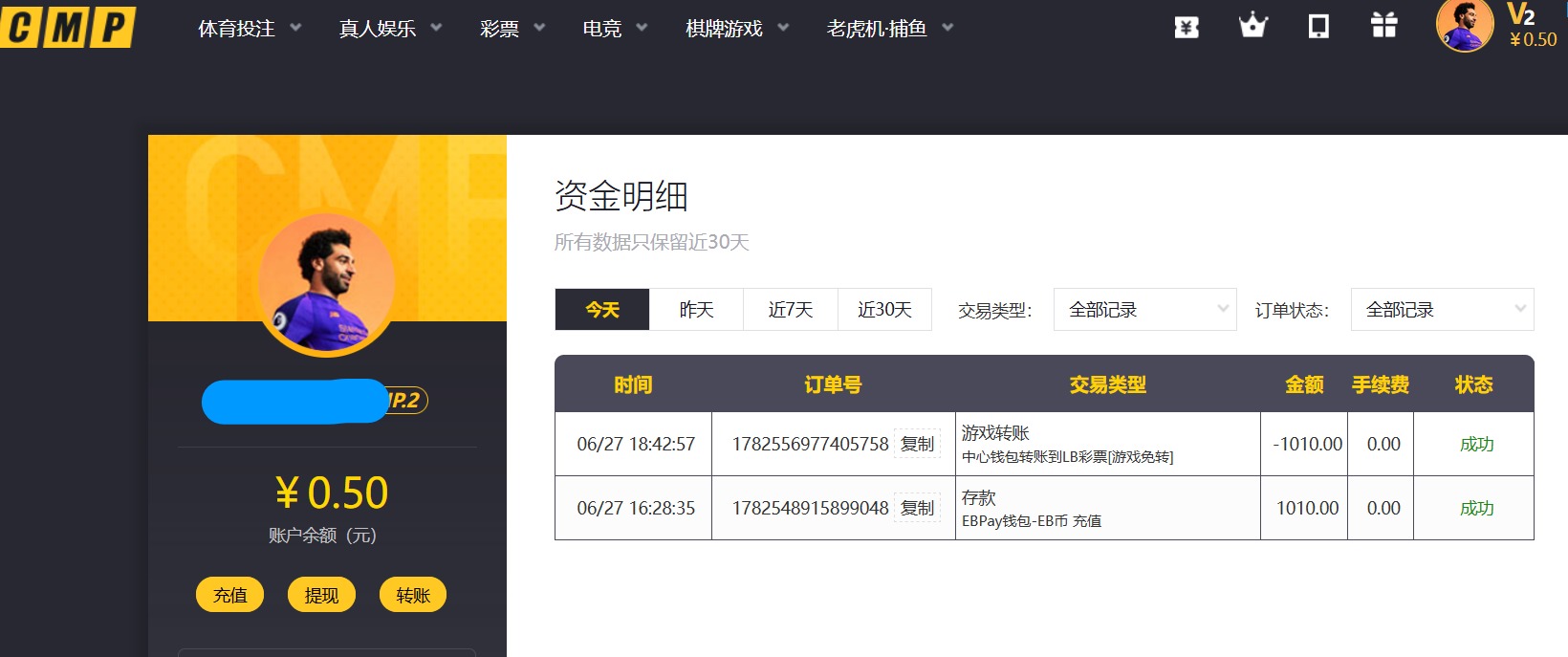The width and height of the screenshot is (1568, 657).
Task: Click the 所有数据只保留近30天 note
Action: [651, 242]
